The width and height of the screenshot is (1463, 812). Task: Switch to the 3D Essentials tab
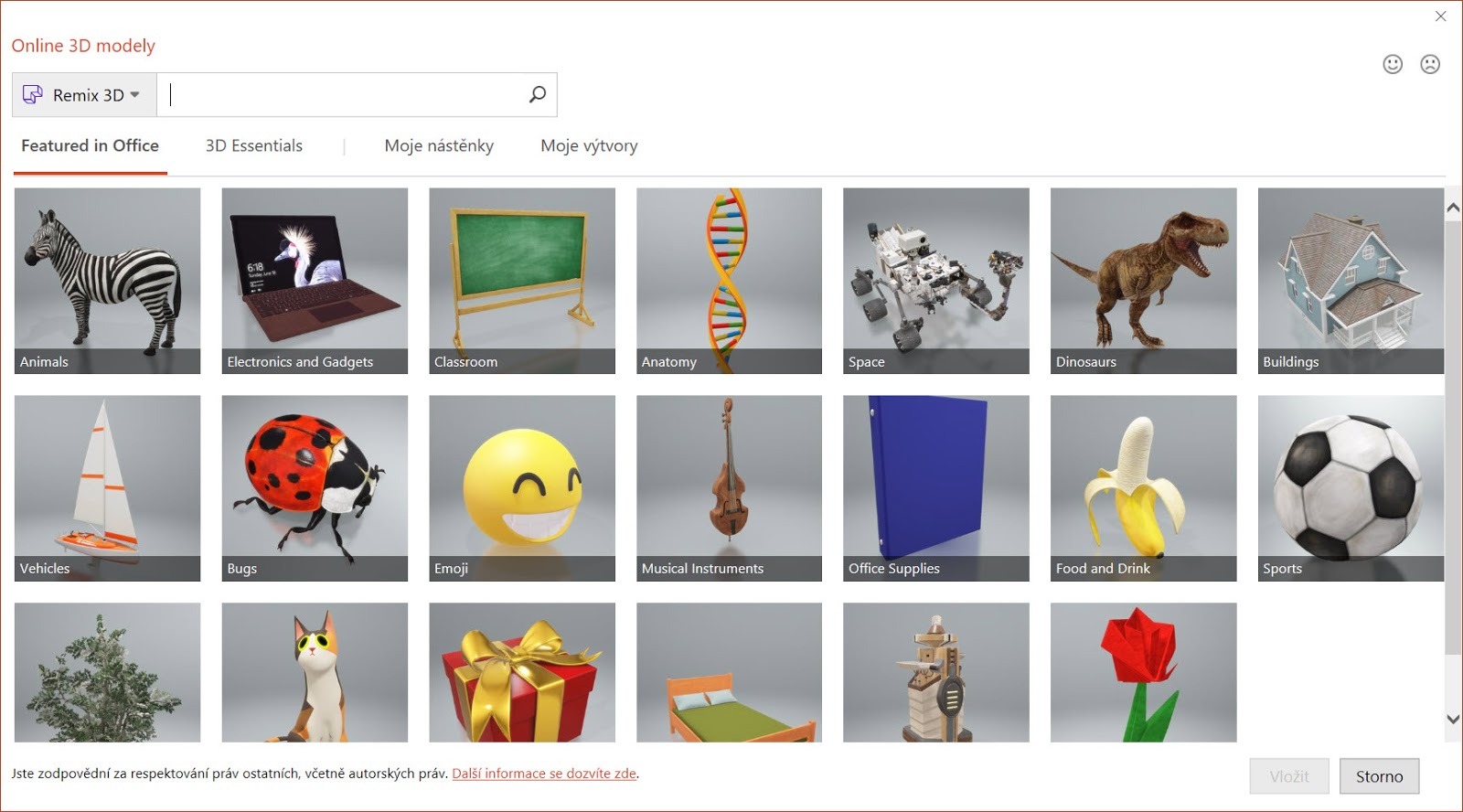pos(253,146)
